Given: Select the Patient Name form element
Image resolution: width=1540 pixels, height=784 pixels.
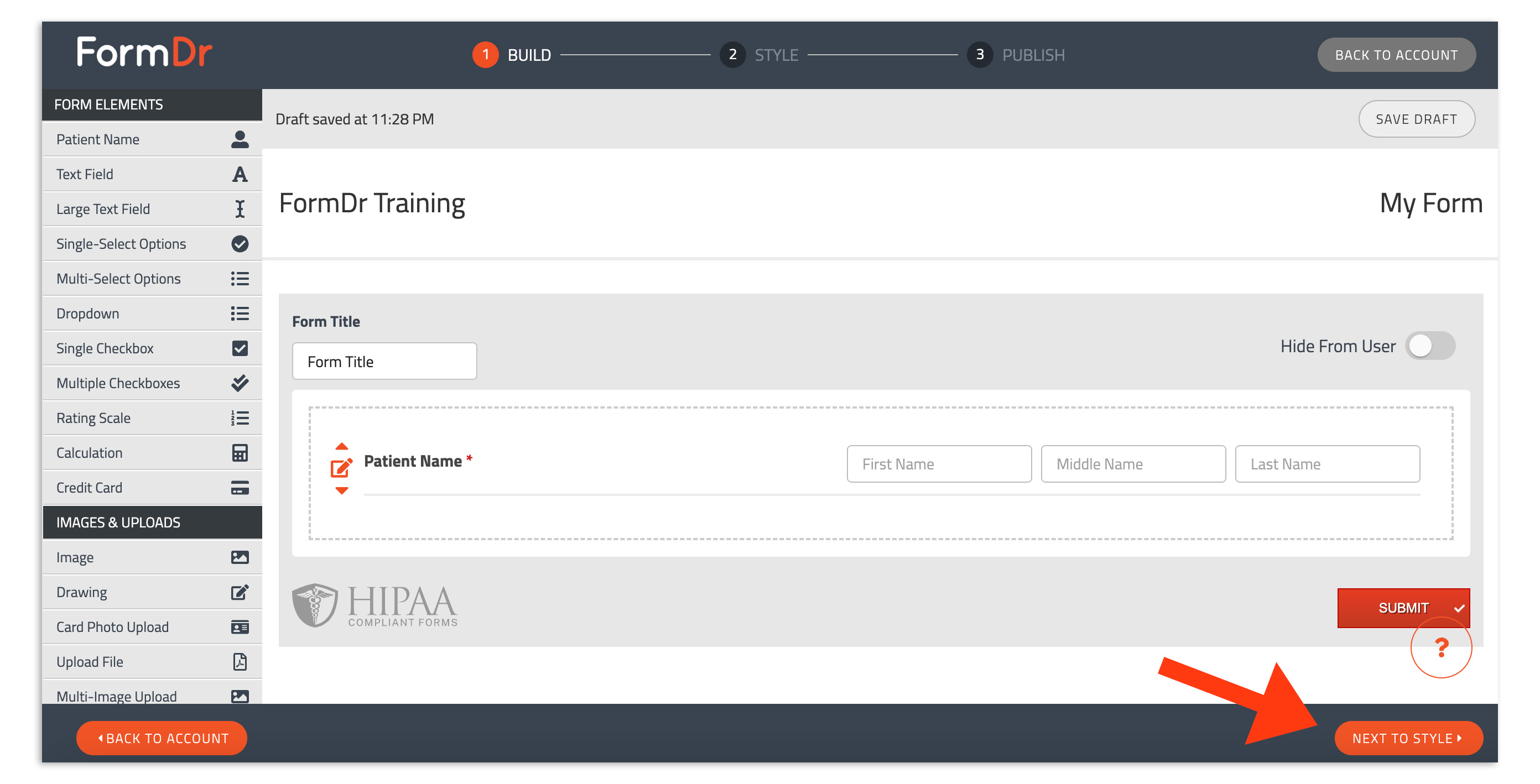Looking at the screenshot, I should (153, 139).
